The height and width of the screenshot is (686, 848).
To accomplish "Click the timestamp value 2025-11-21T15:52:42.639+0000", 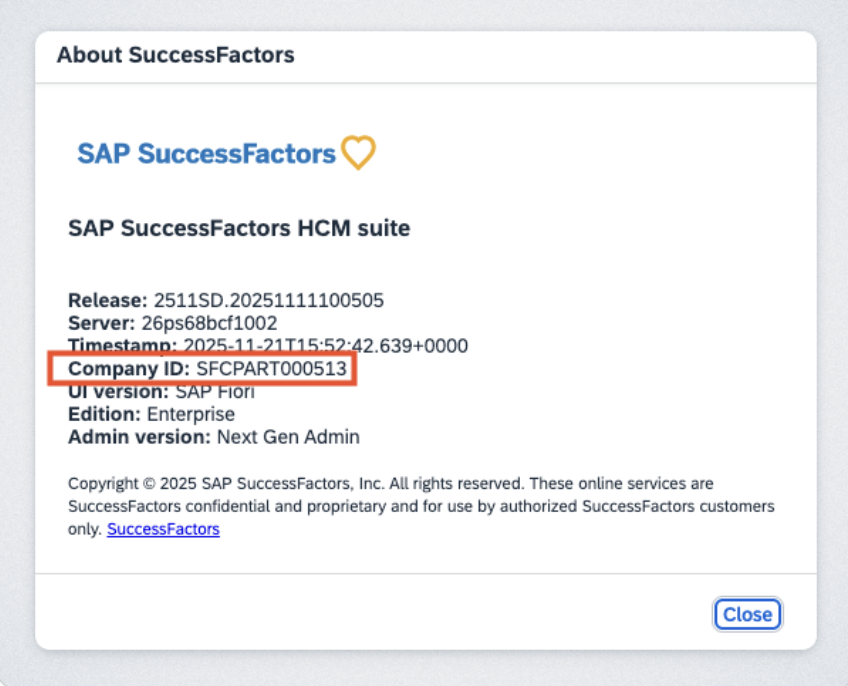I will [325, 346].
